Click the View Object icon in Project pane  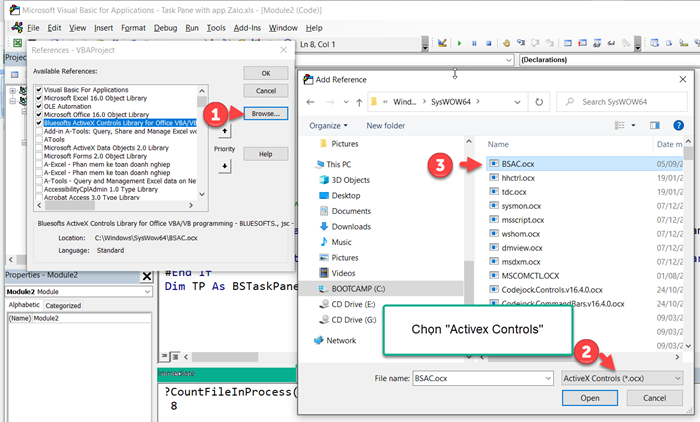click(15, 75)
